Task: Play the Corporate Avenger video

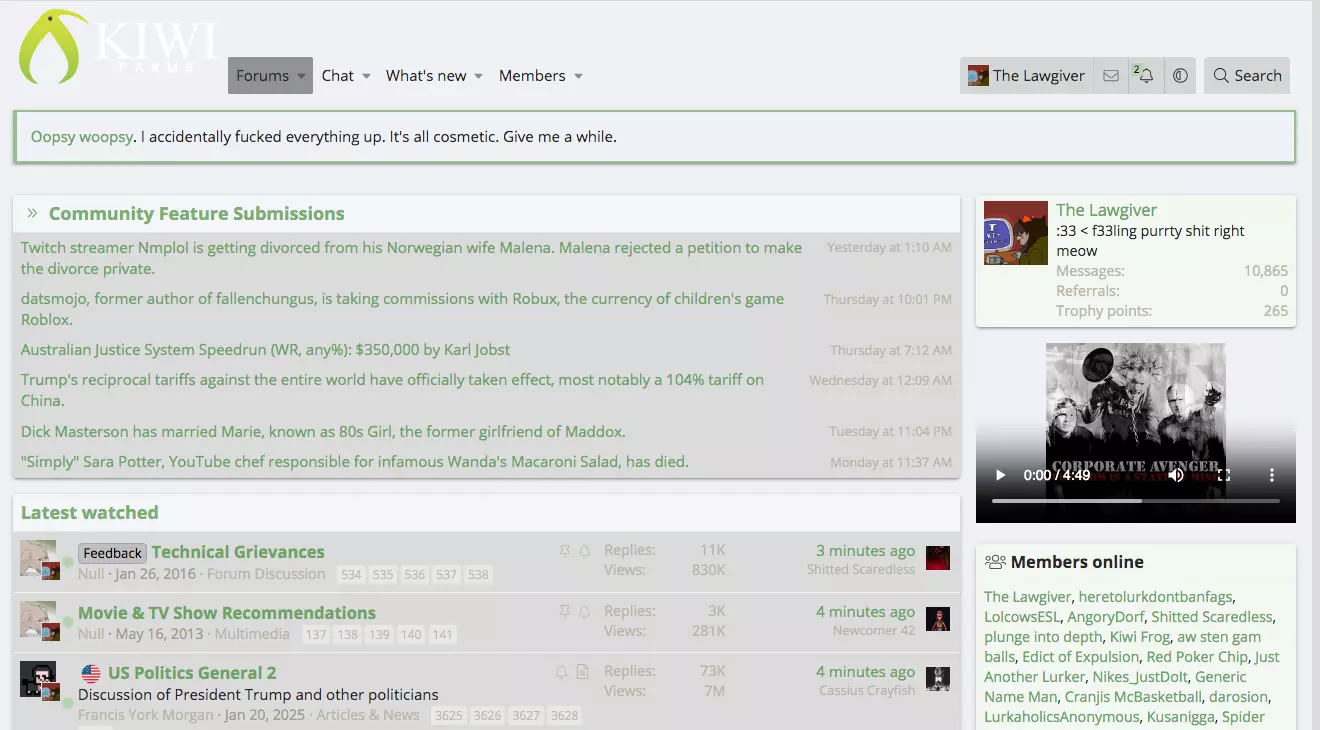Action: pos(1000,475)
